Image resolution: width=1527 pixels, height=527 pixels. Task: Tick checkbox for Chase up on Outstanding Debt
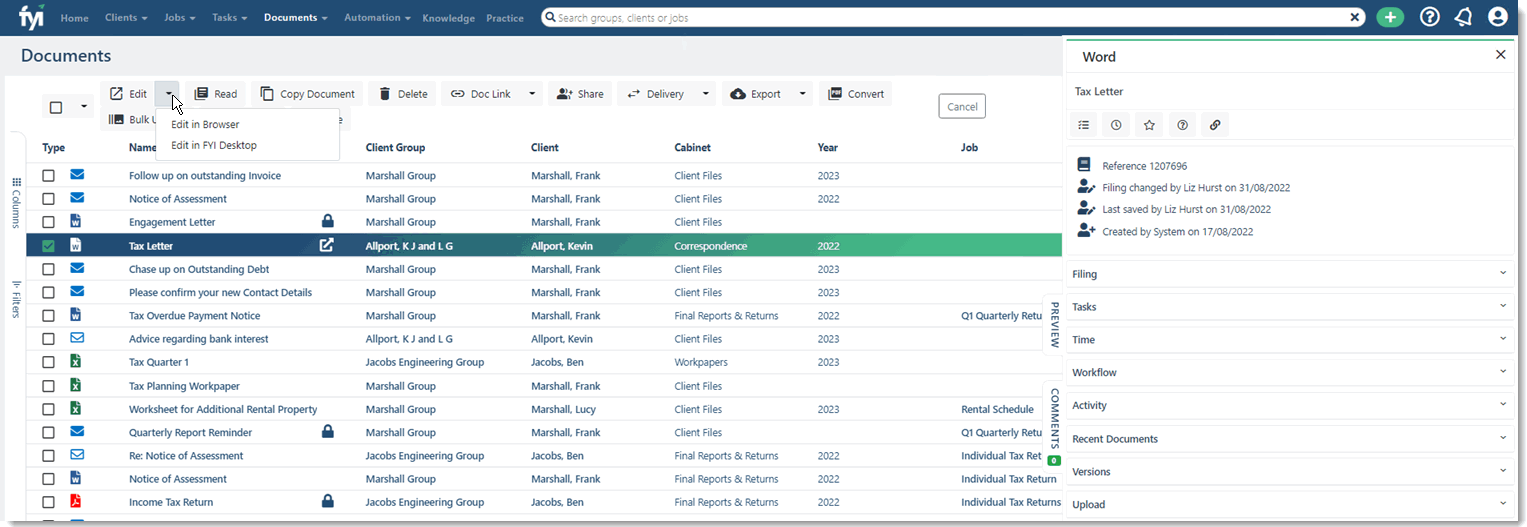pos(48,269)
